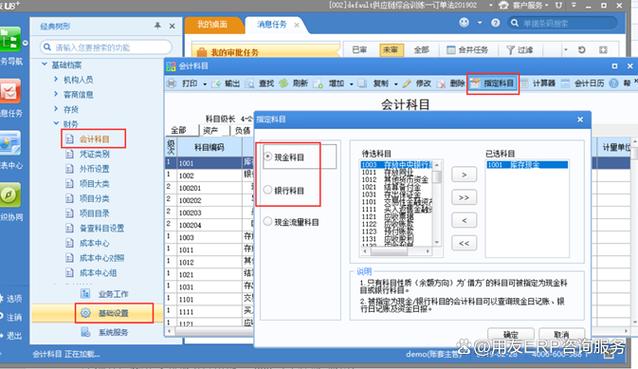Click the expand icon right of message refresh

point(603,50)
